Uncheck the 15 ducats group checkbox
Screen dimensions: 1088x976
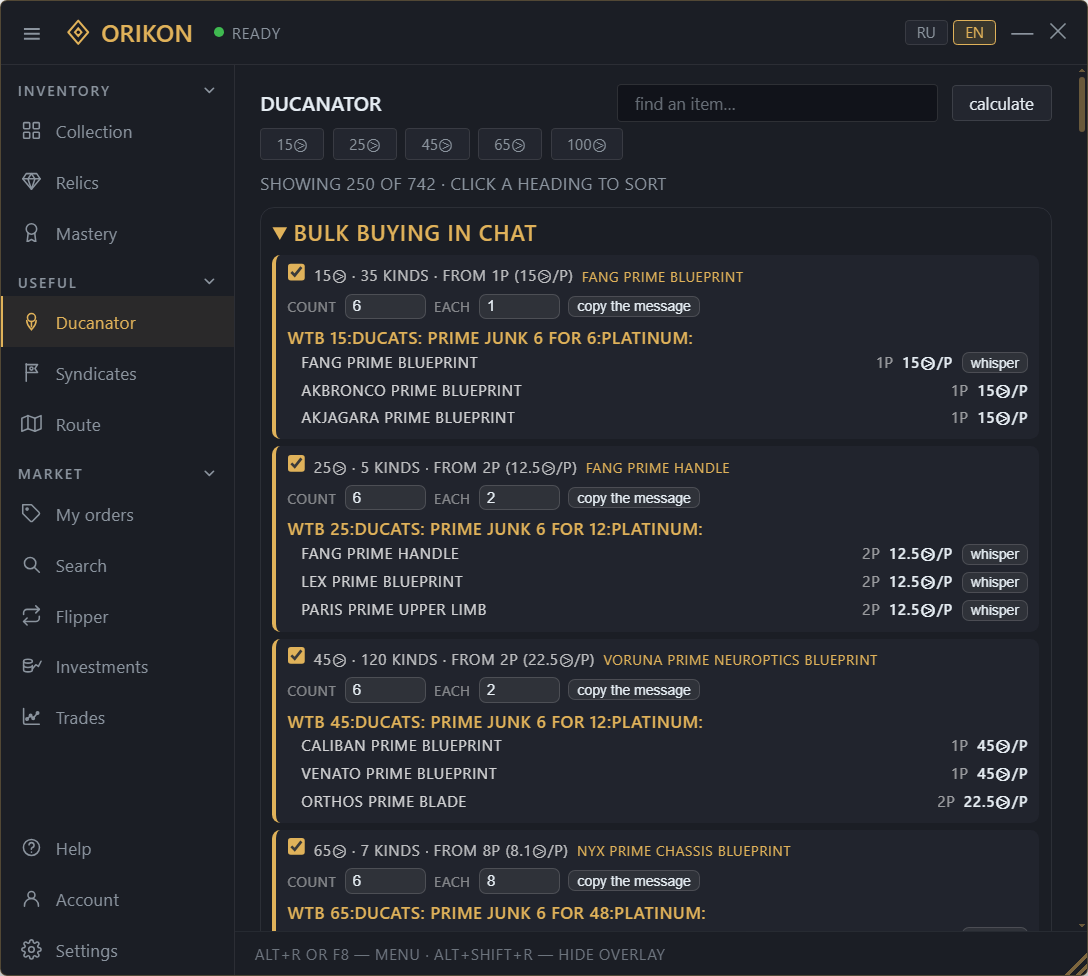coord(296,273)
